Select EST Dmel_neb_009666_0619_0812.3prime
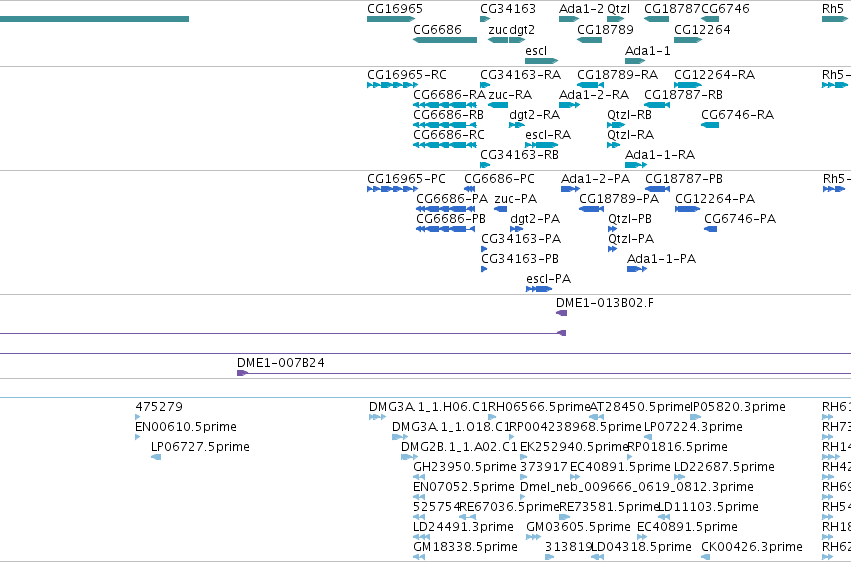The height and width of the screenshot is (562, 851). point(523,497)
